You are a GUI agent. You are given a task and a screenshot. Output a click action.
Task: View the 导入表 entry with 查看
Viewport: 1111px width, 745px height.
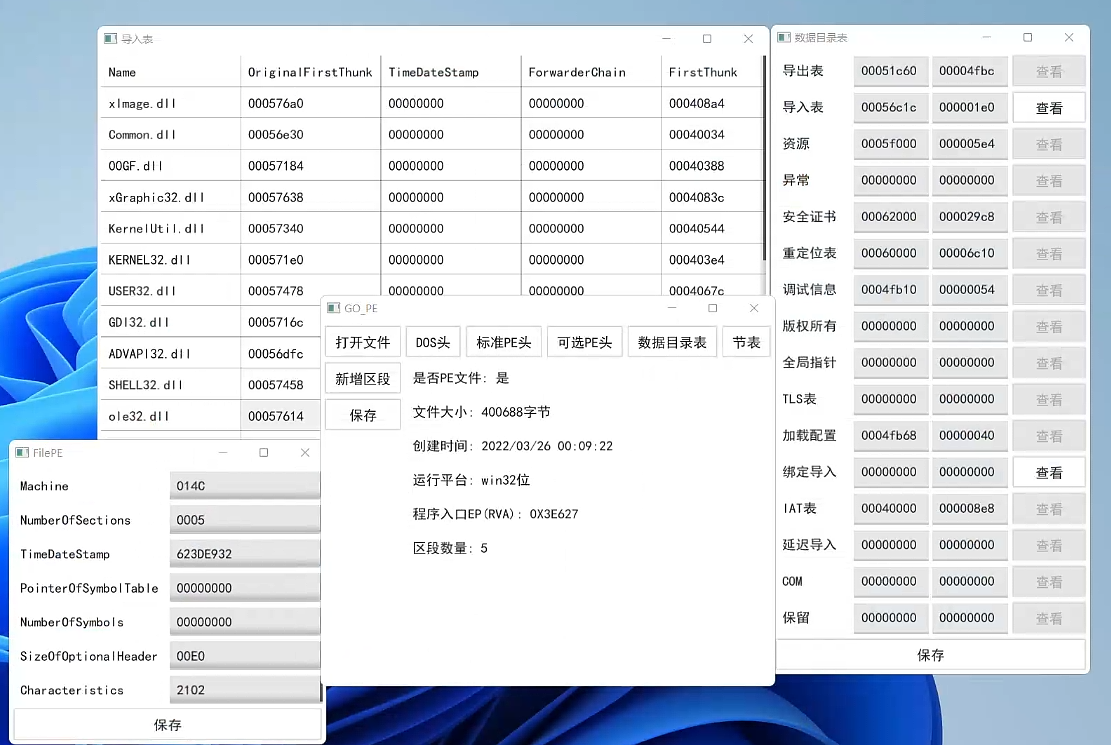point(1048,108)
